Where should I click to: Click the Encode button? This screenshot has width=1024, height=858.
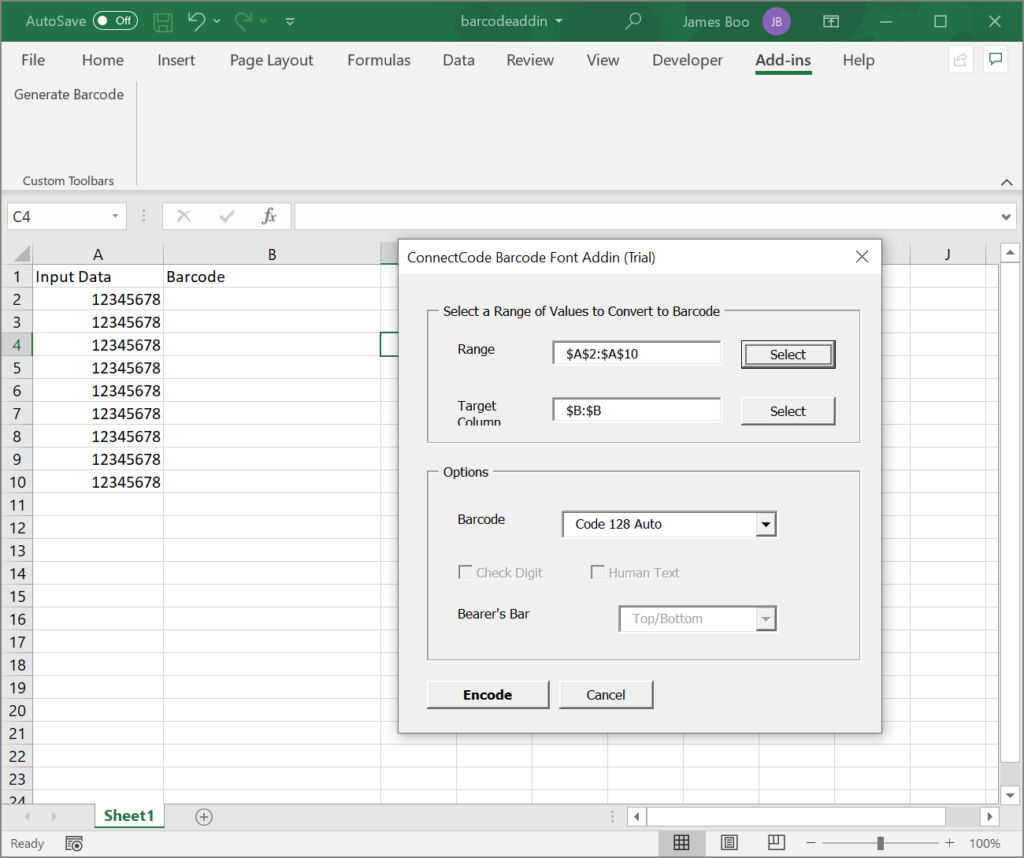click(x=488, y=695)
